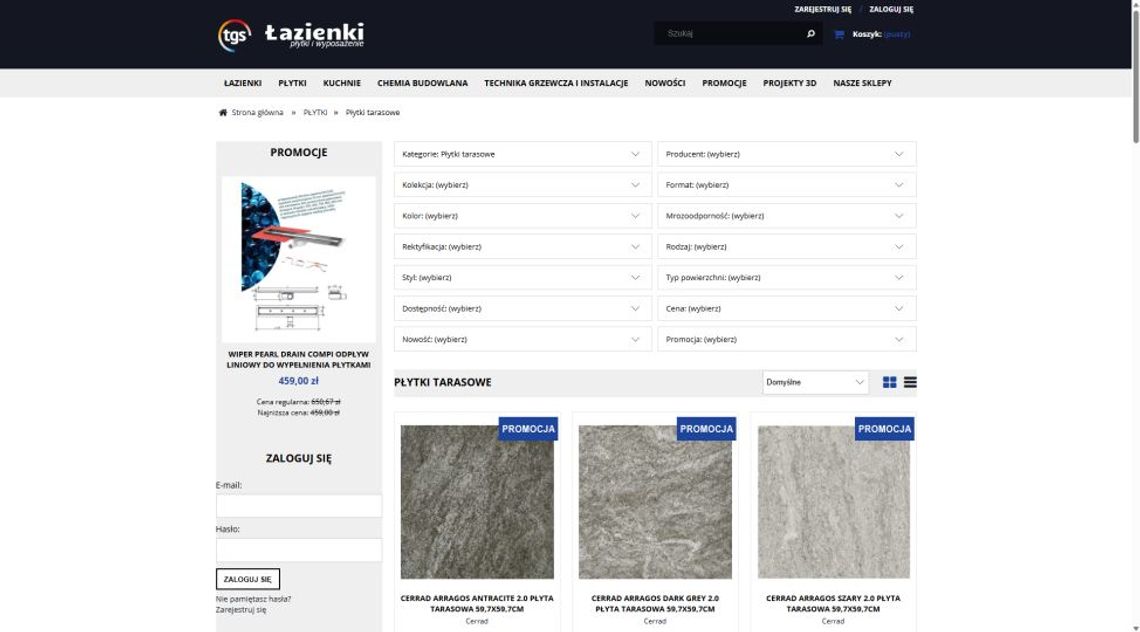Open the Kolor filter dropdown
Image resolution: width=1140 pixels, height=632 pixels.
[522, 216]
